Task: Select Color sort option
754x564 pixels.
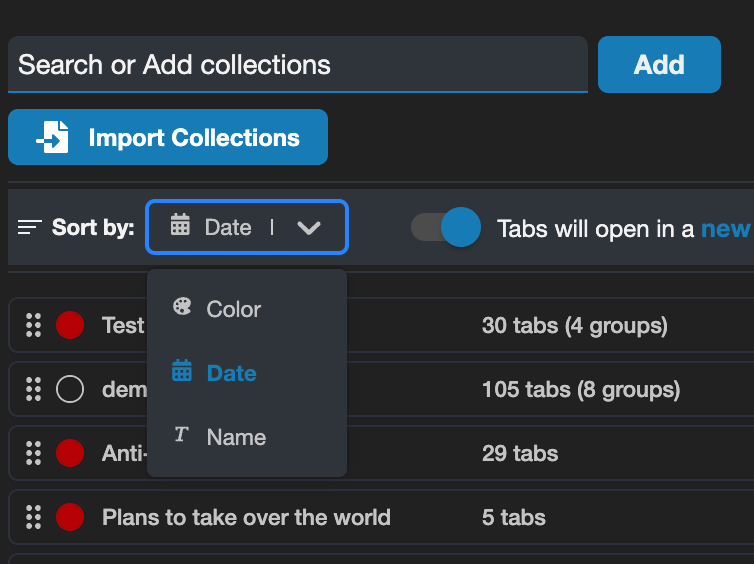Action: tap(247, 309)
